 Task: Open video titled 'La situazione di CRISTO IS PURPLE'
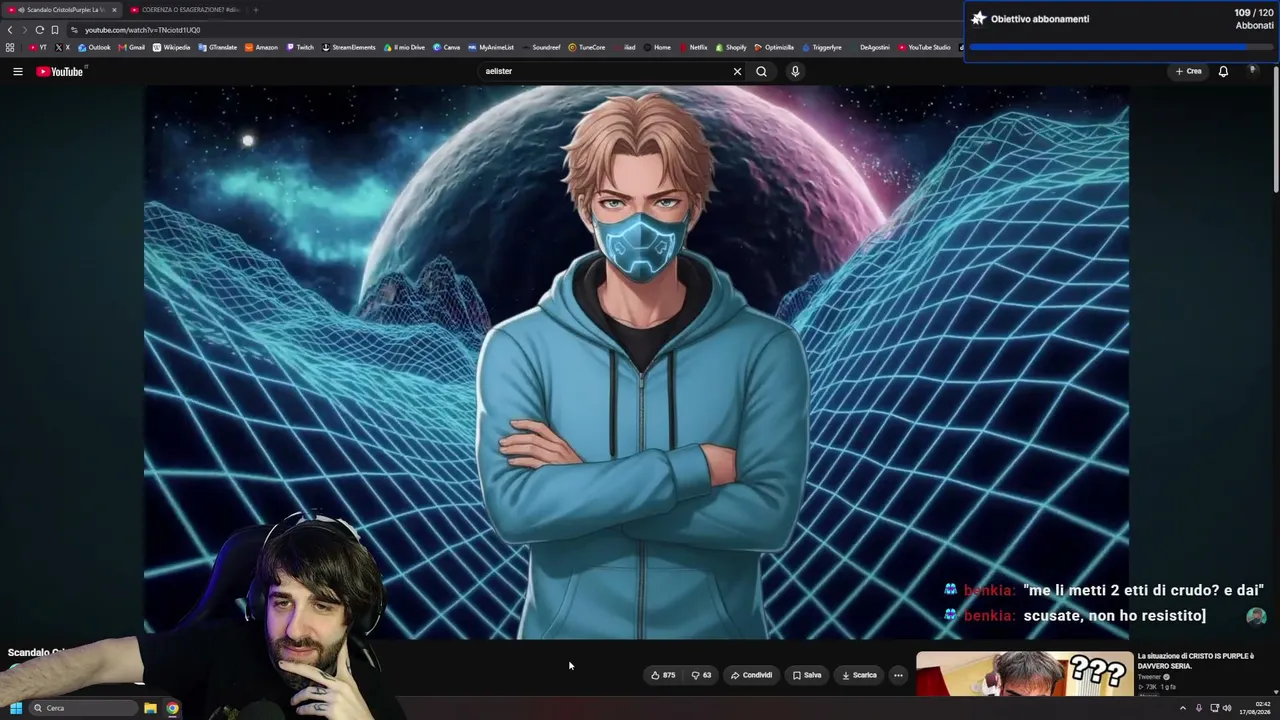(1195, 661)
